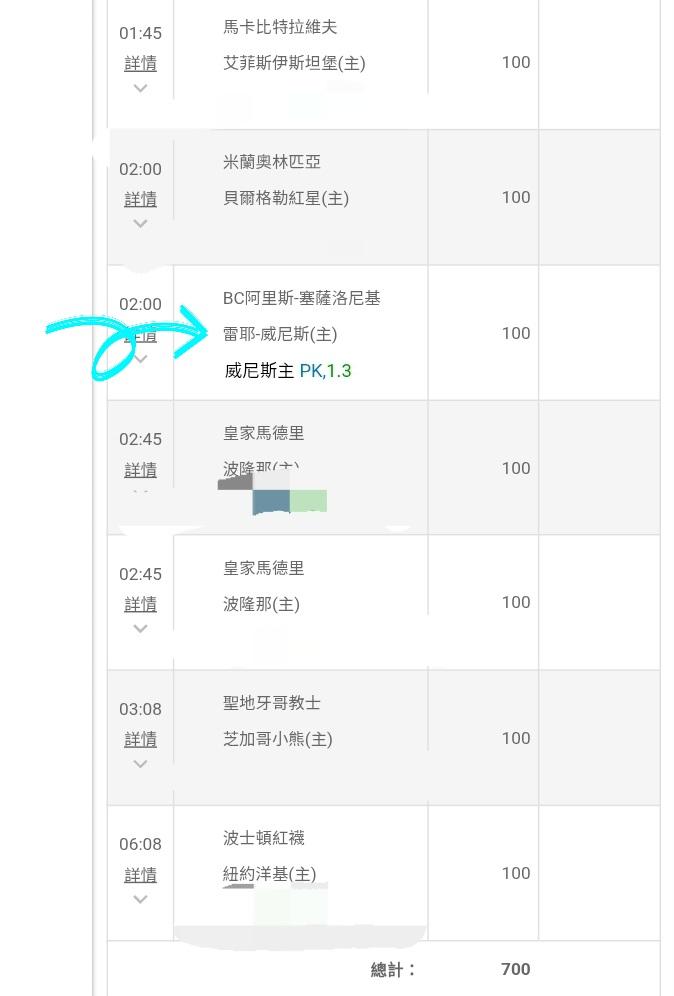Open 詳情 for the 聖地牙哥教士 game
The height and width of the screenshot is (996, 674).
click(140, 739)
